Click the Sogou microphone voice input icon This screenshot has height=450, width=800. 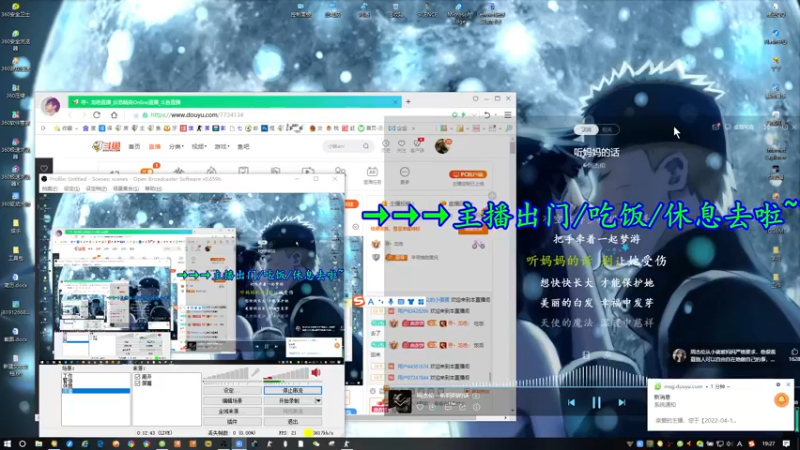(390, 302)
